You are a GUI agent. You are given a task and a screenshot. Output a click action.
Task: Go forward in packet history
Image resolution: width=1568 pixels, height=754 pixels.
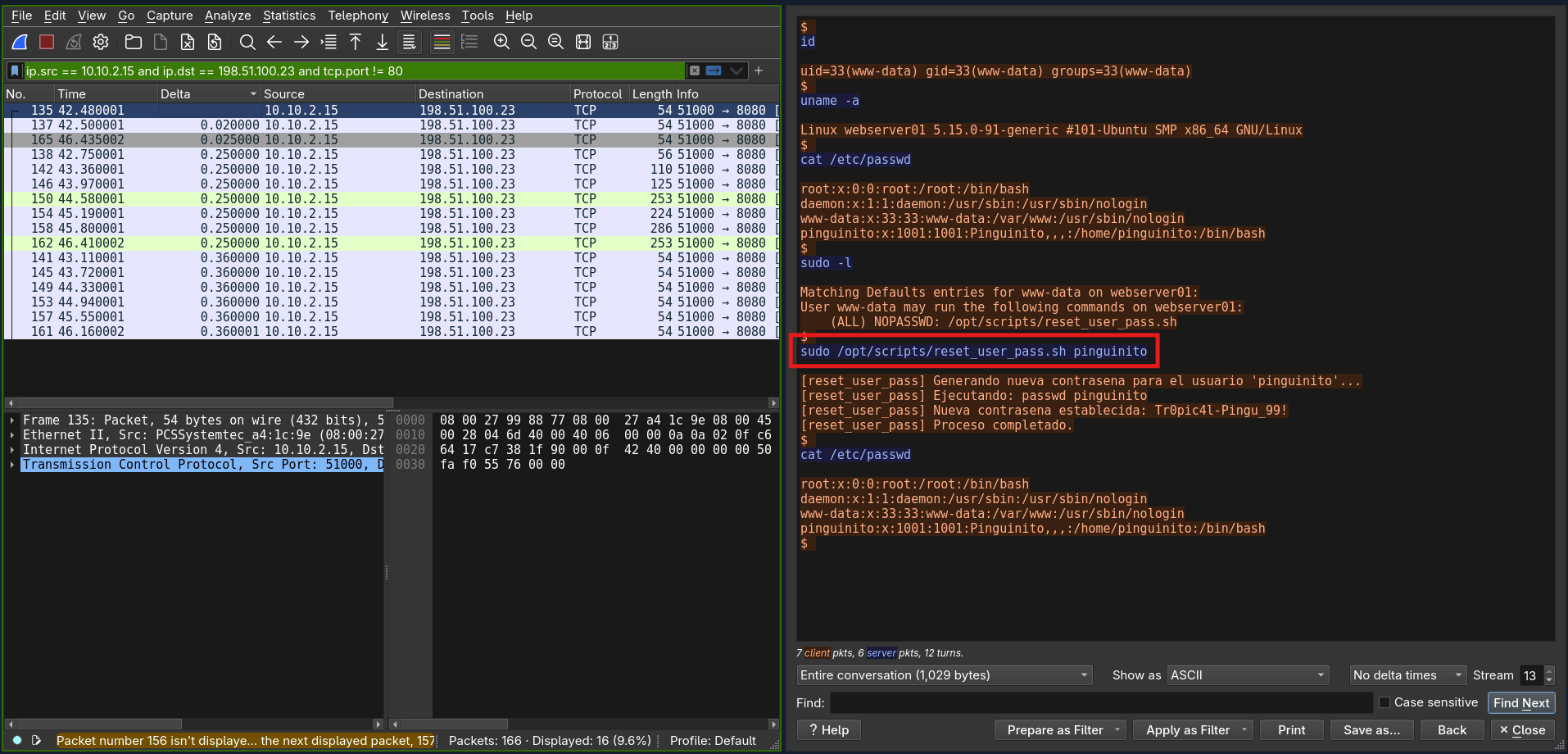301,42
